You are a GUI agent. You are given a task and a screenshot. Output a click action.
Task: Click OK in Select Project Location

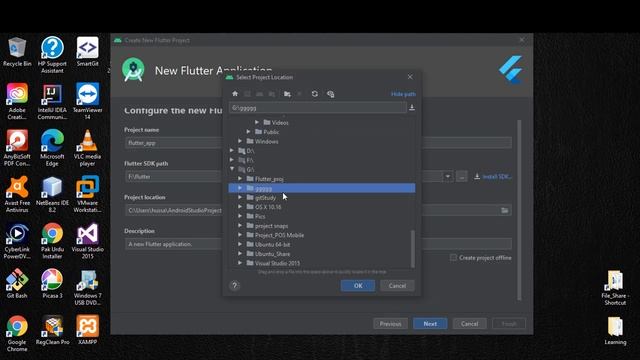coord(358,286)
